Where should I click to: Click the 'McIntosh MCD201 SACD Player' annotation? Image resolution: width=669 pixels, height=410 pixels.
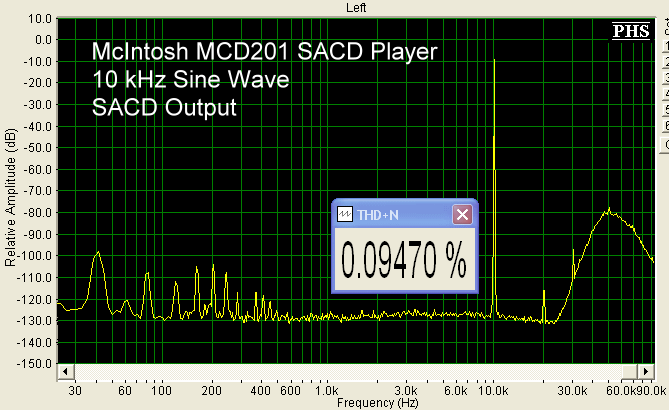(264, 52)
